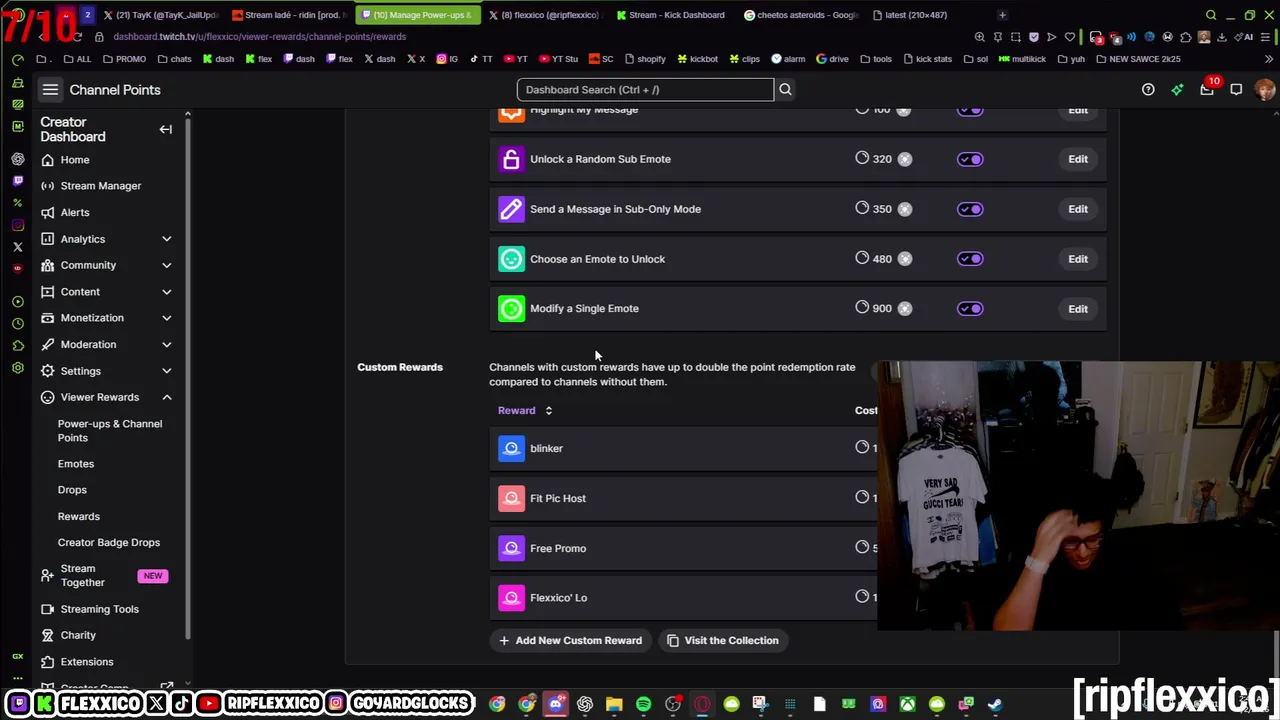Open File Explorer from the taskbar

point(614,704)
